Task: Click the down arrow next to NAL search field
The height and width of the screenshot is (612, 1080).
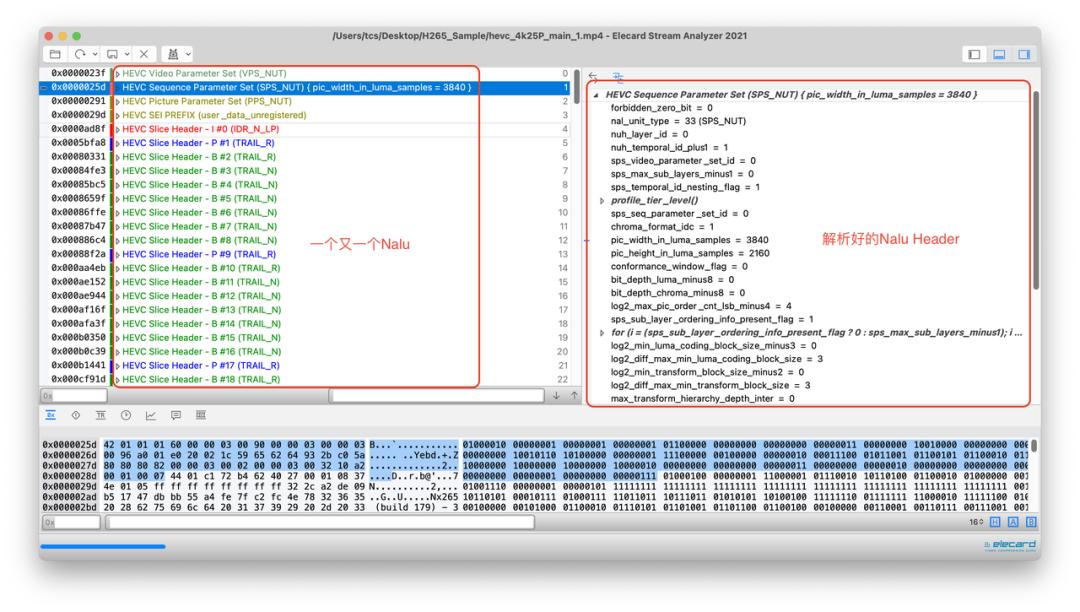Action: coord(557,396)
